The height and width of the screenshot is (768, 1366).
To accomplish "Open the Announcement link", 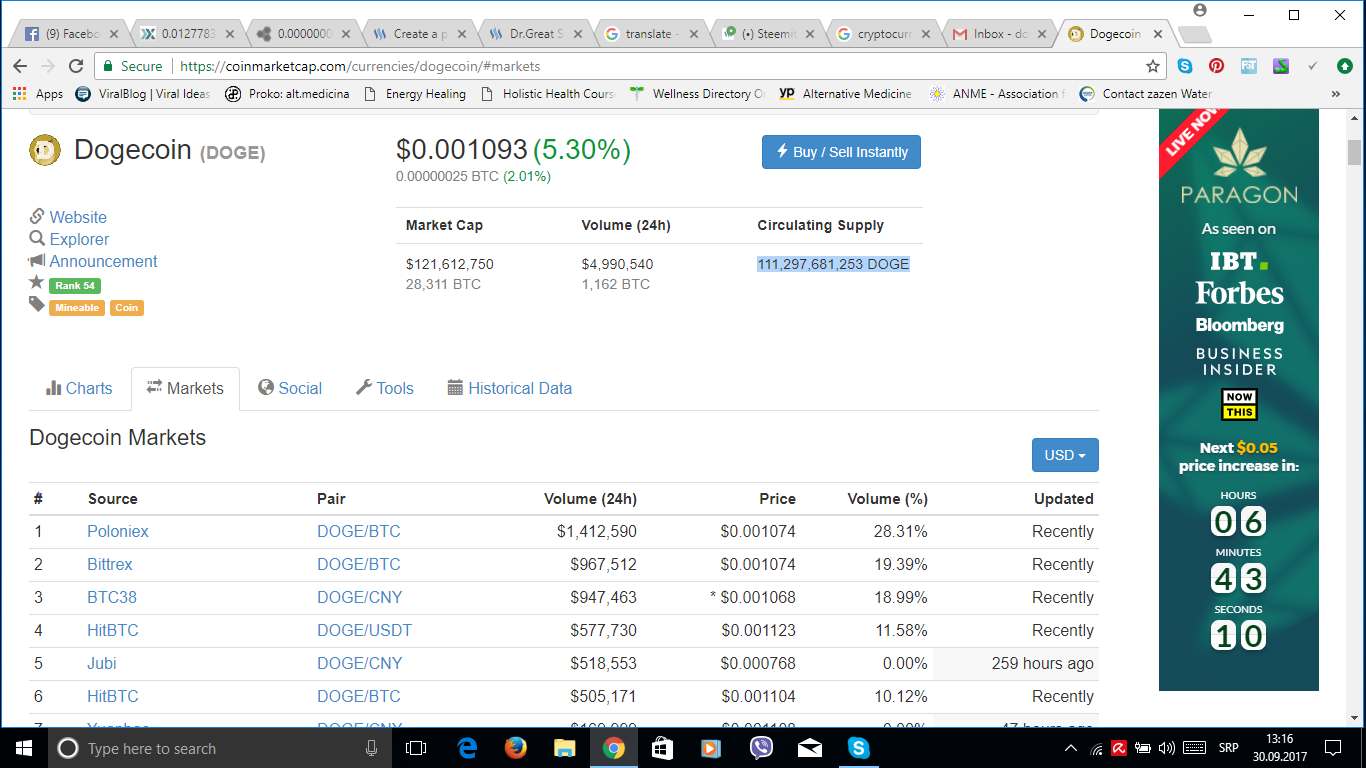I will (104, 261).
